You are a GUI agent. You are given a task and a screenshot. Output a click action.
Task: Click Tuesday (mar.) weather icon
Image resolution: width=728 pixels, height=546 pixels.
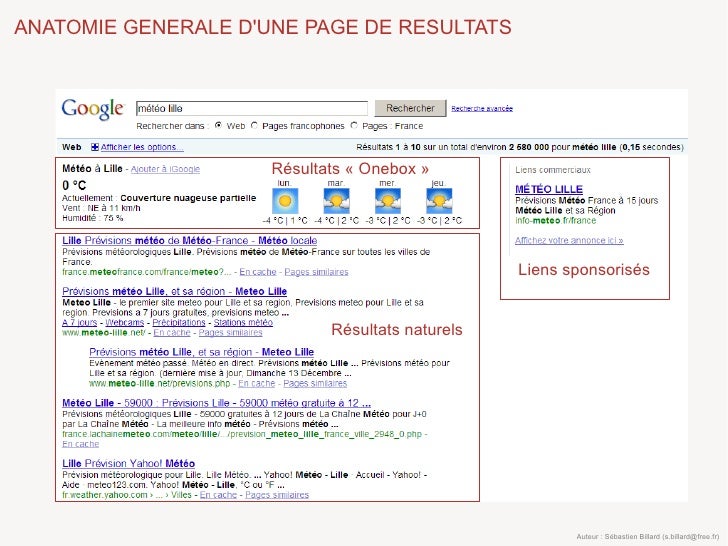(x=336, y=201)
